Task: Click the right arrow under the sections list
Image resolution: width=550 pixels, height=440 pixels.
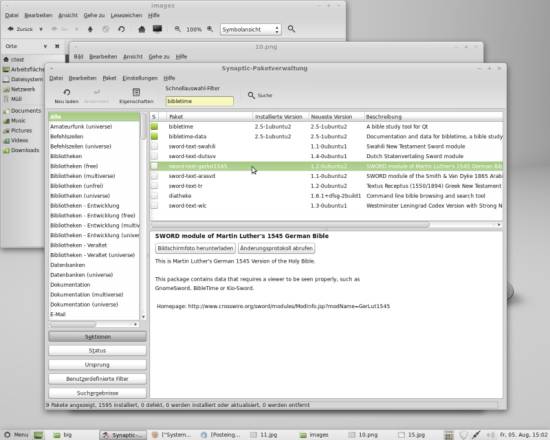Action: tap(135, 324)
